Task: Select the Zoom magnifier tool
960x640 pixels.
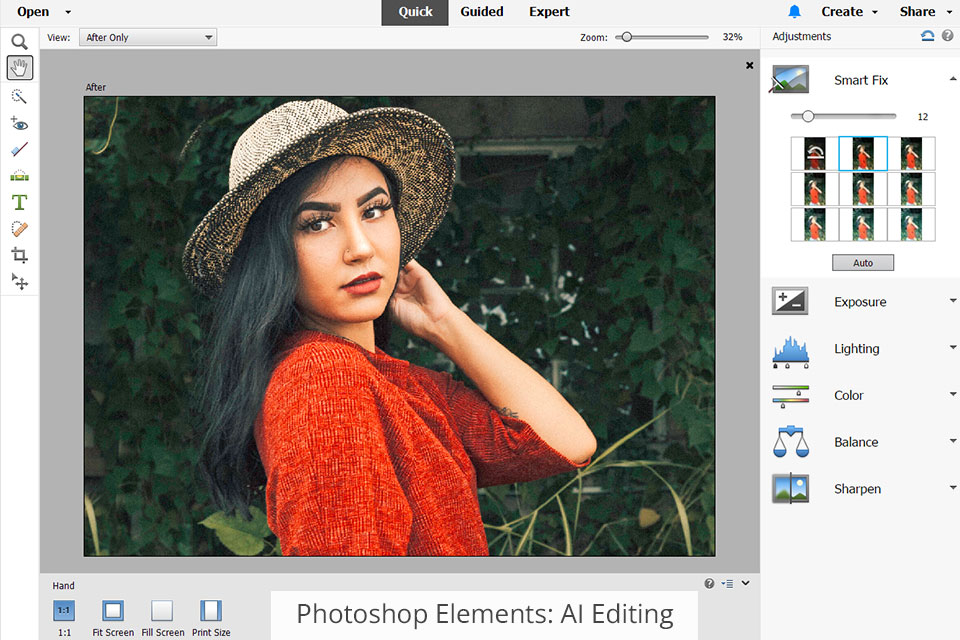Action: [x=20, y=42]
